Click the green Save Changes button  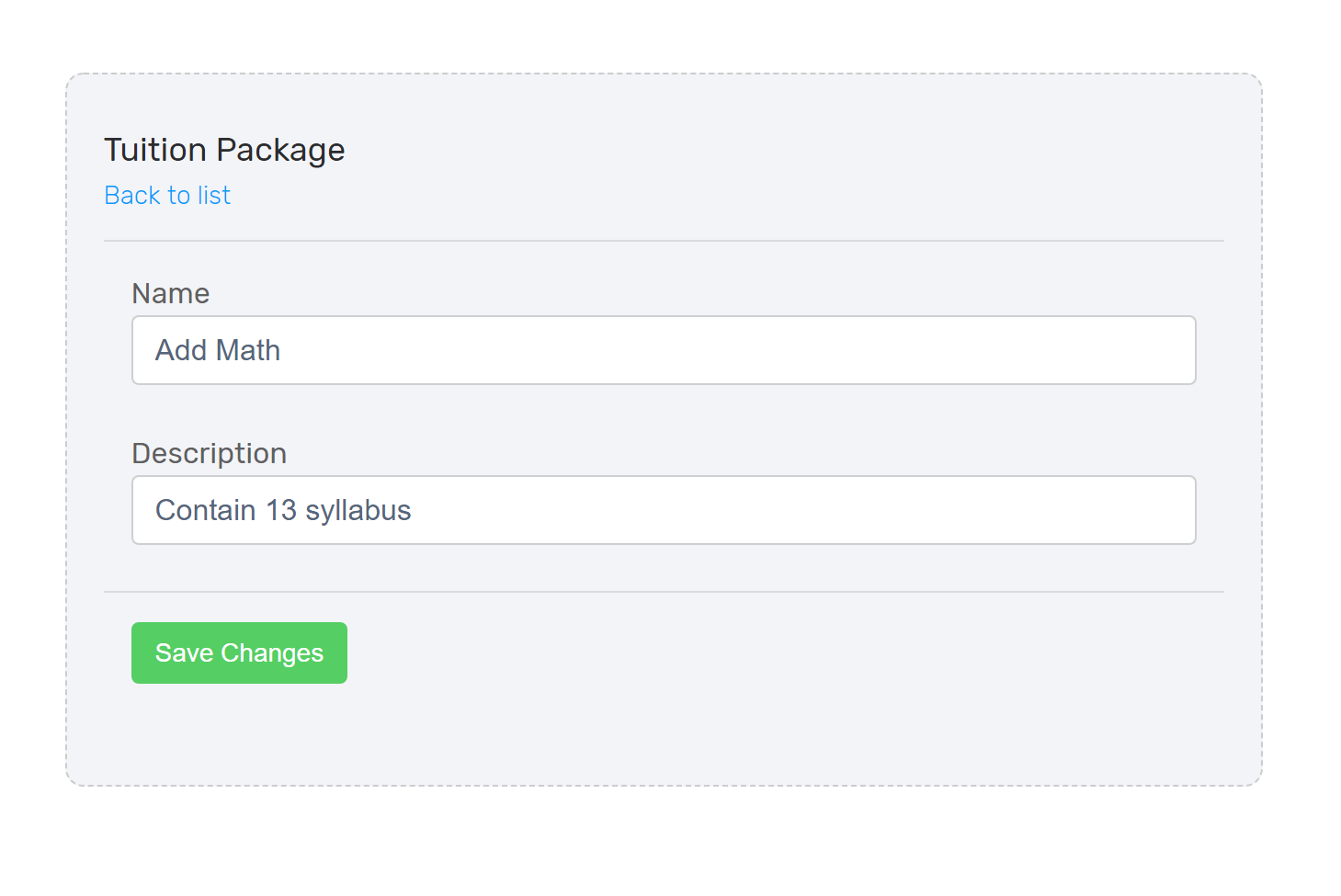click(239, 652)
